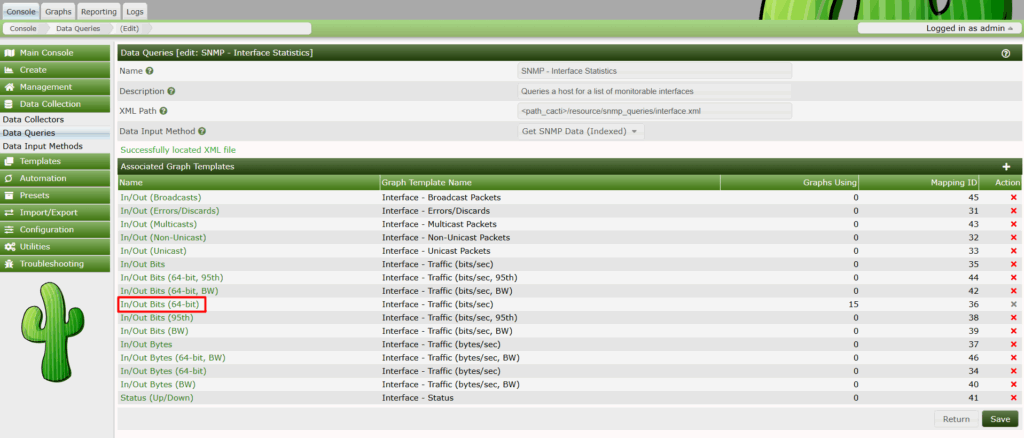
Task: Open the In/Out (Multicasts) template link
Action: [x=161, y=224]
